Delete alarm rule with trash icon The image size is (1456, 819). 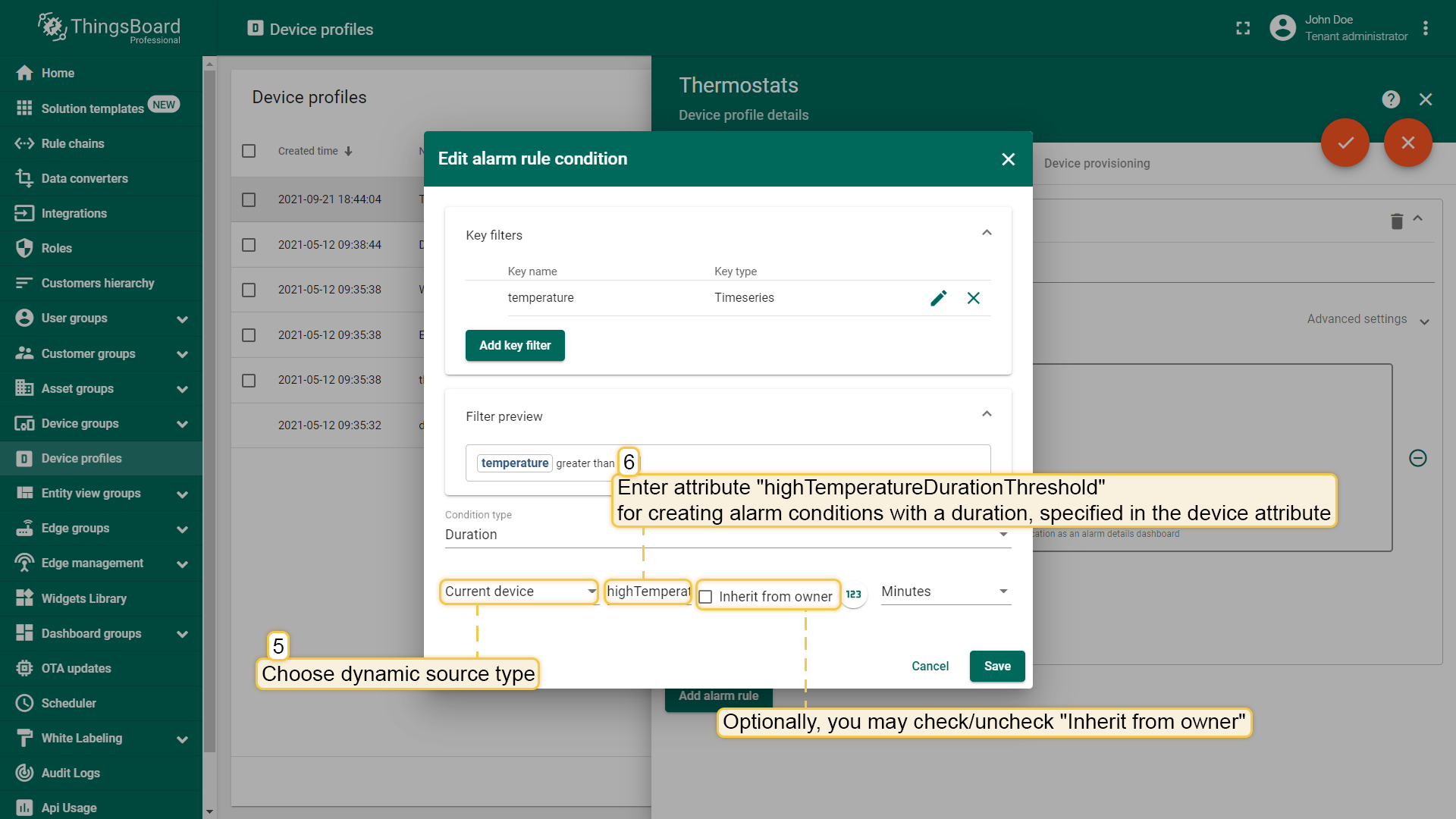[x=1396, y=221]
